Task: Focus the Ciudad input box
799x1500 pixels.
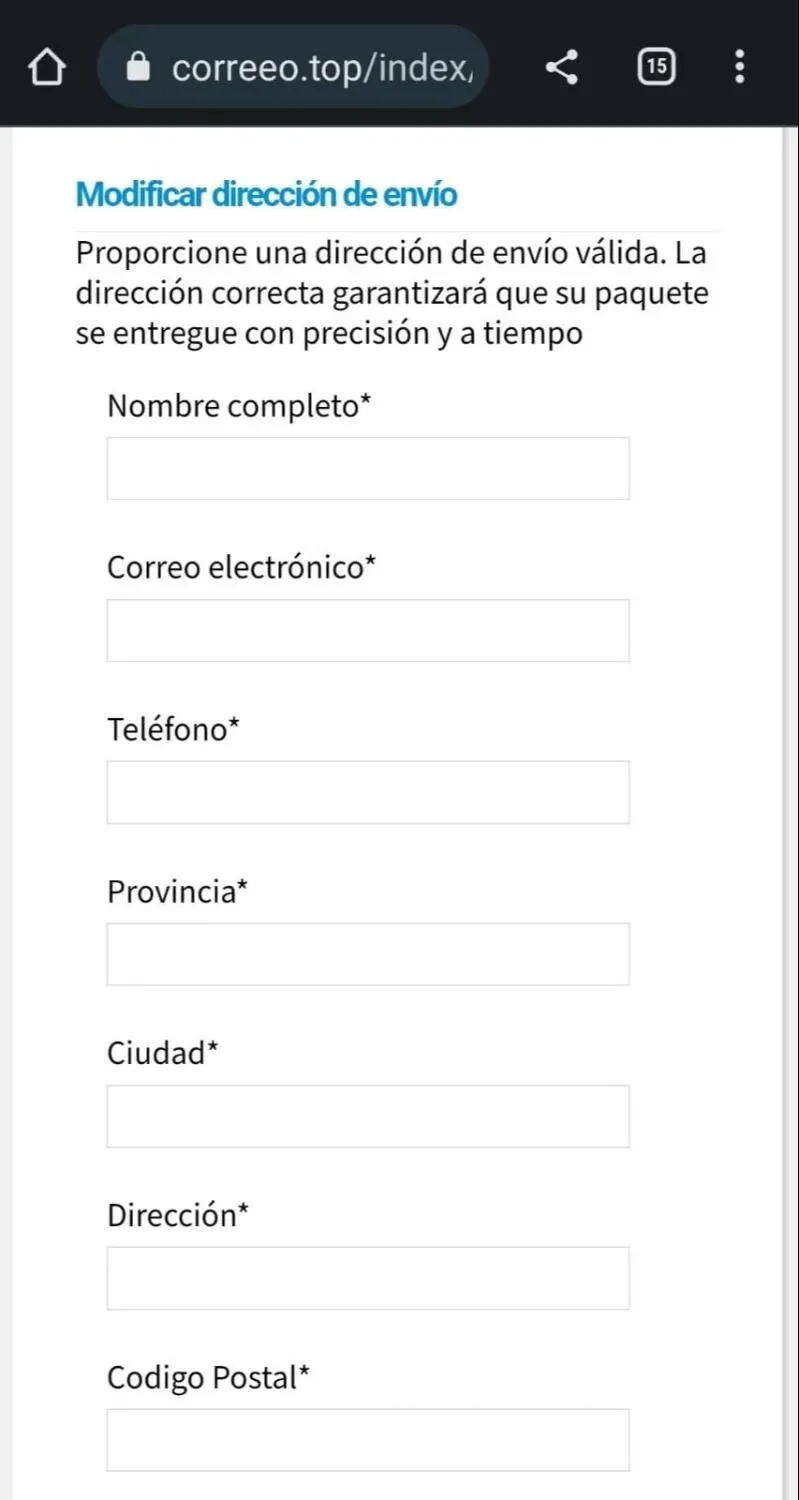Action: click(x=368, y=1116)
